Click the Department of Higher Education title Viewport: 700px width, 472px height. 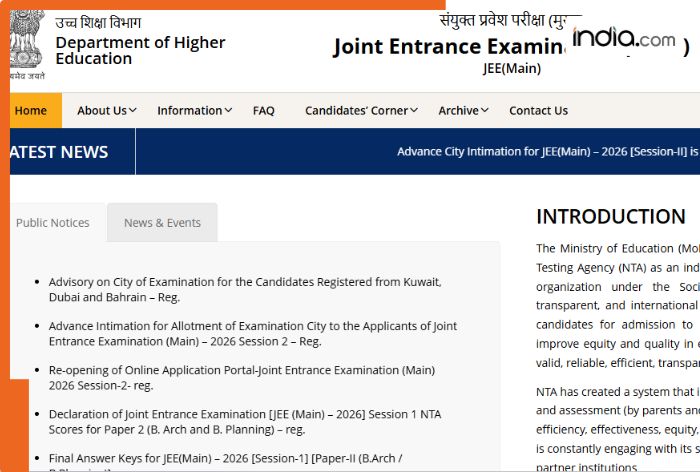[140, 50]
